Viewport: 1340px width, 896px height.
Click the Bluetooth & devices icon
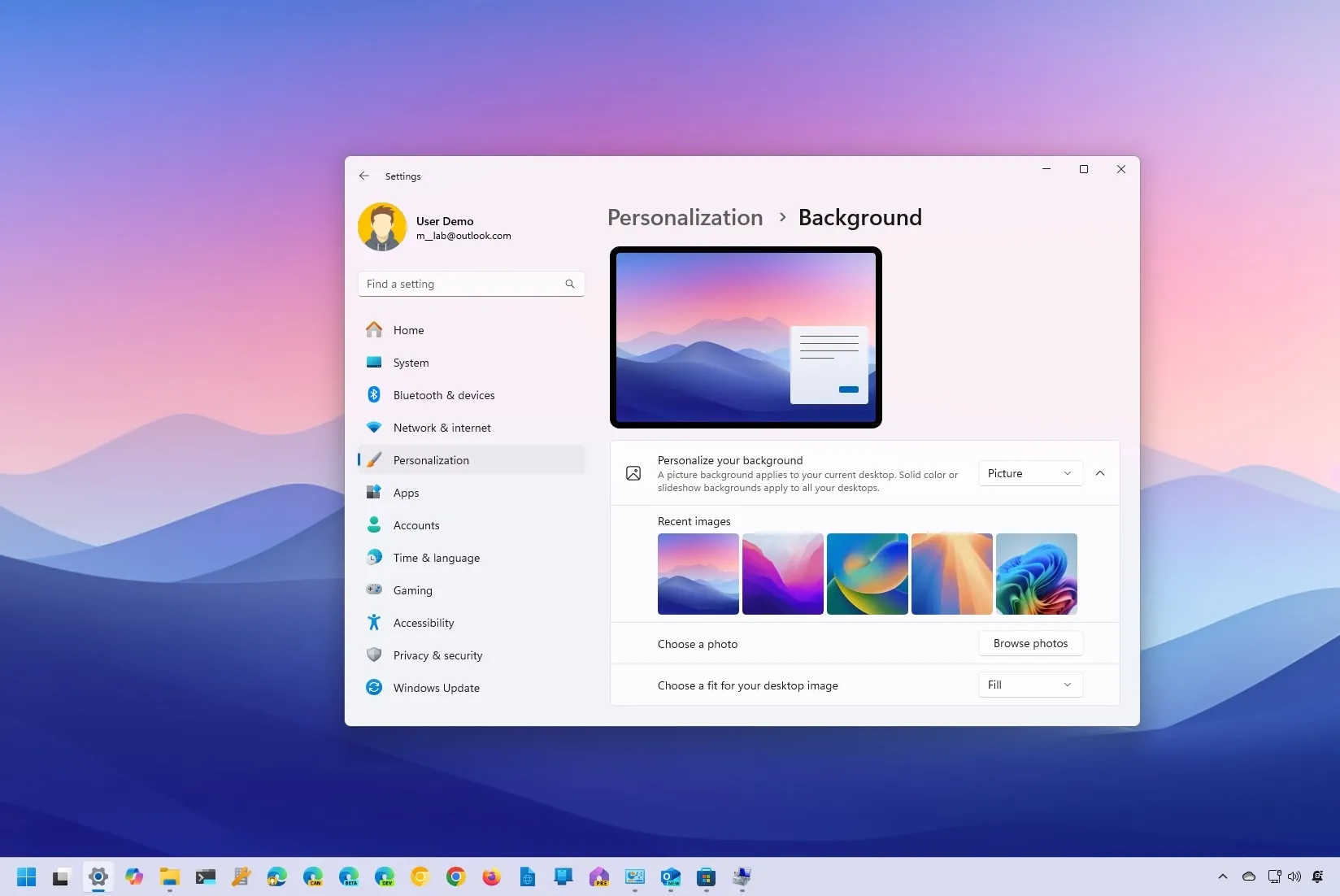point(374,394)
